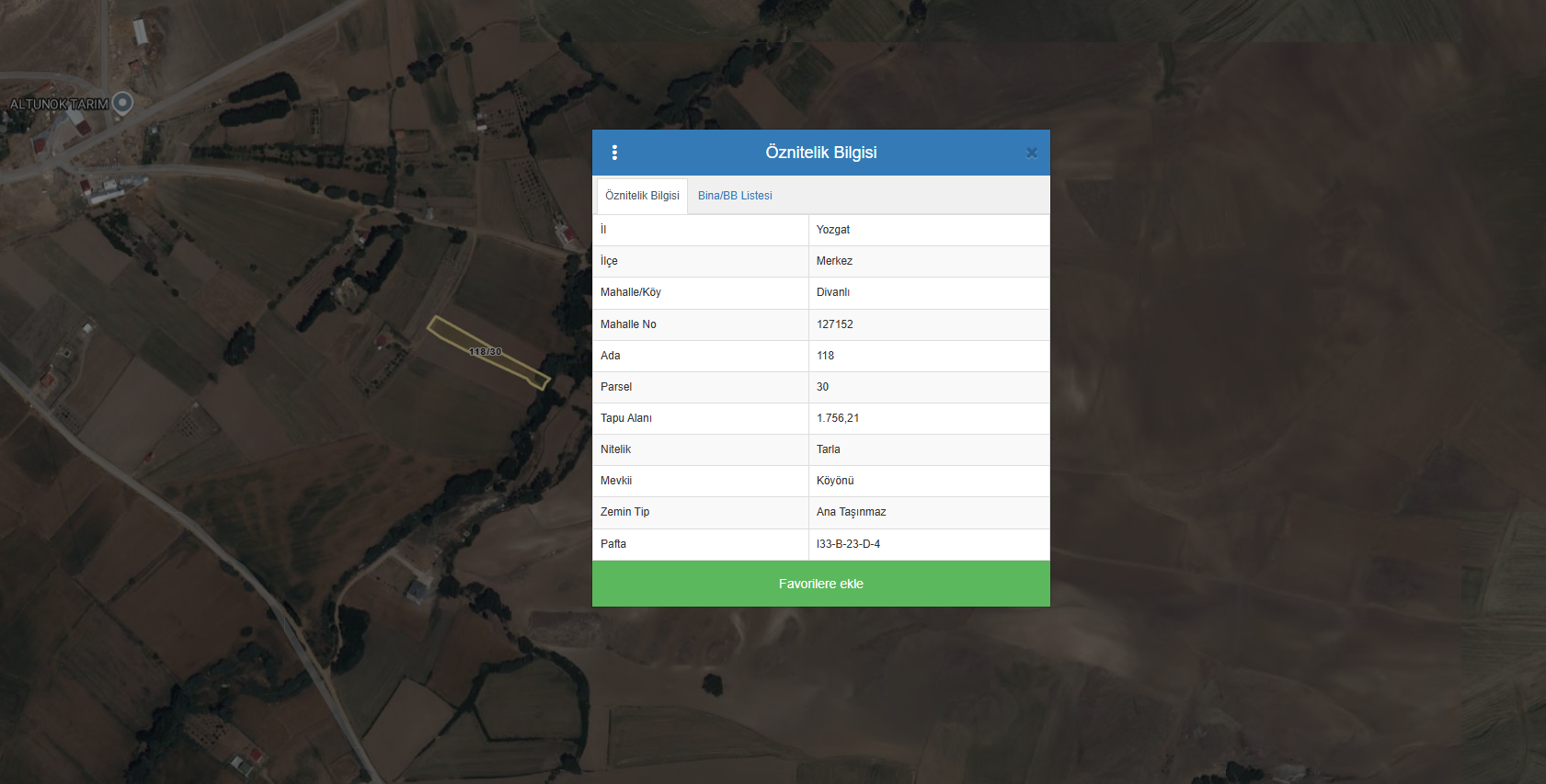1546x784 pixels.
Task: Click the Öznitelik Bilgisi dialog title bar
Action: 820,153
